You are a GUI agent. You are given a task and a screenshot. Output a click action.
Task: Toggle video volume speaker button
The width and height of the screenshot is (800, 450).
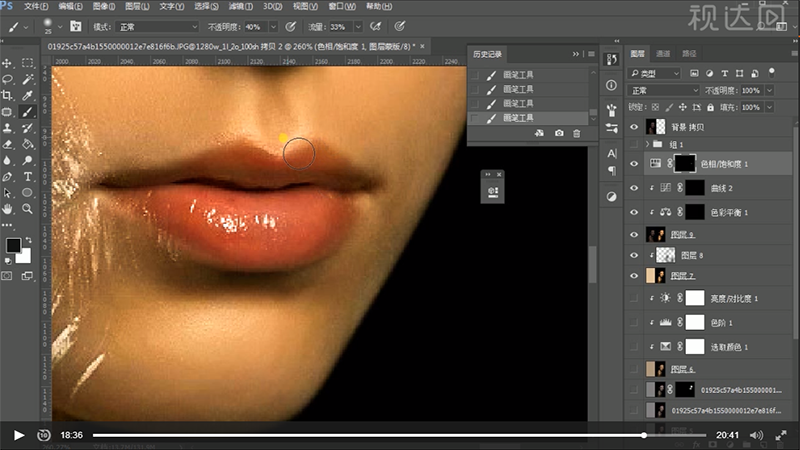tap(756, 435)
